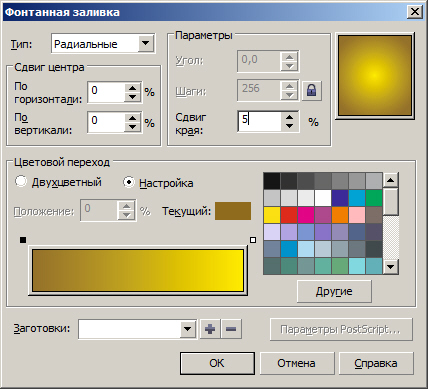Pick the dark violet swatch in second row

click(340, 198)
